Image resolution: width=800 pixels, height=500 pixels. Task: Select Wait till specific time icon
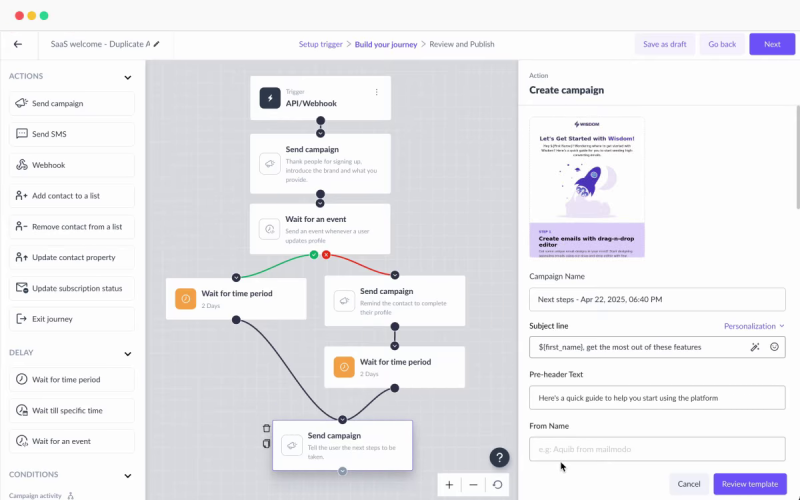point(21,410)
